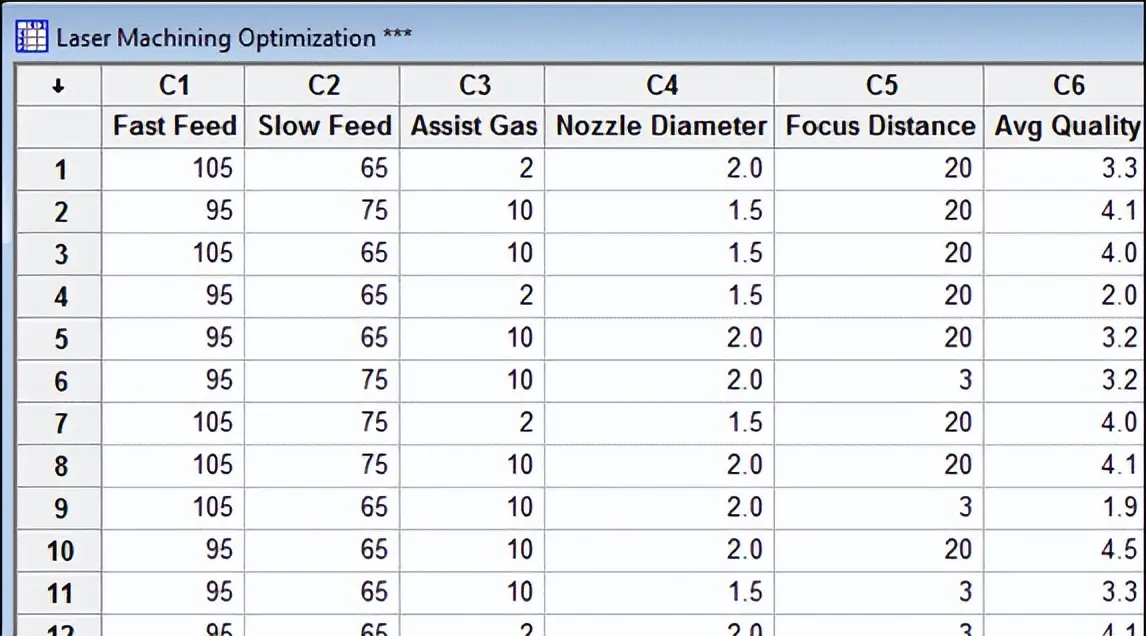Click Focus Distance cell in row 9
1146x636 pixels.
[879, 507]
